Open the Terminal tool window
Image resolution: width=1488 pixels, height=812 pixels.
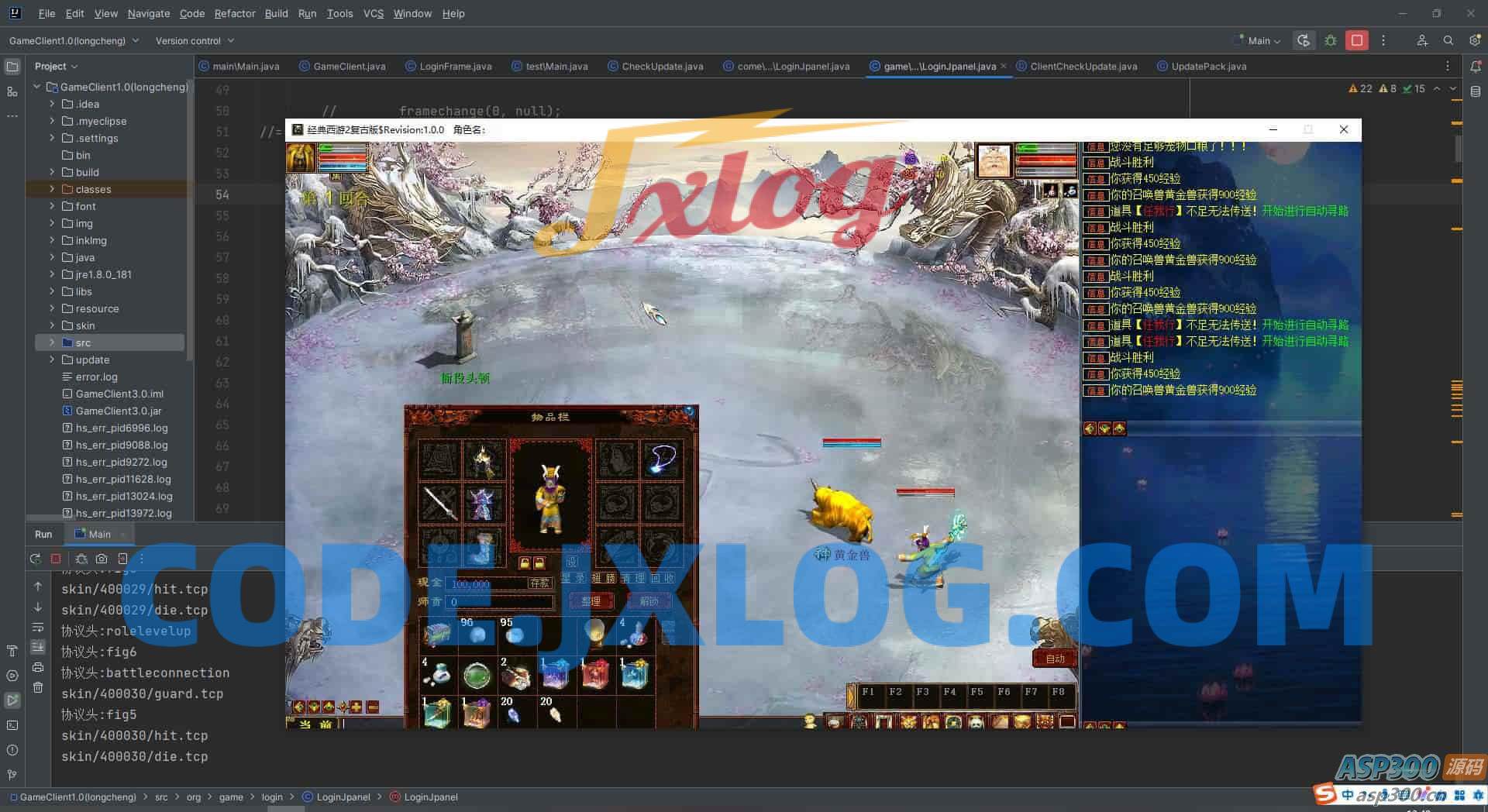(x=12, y=725)
